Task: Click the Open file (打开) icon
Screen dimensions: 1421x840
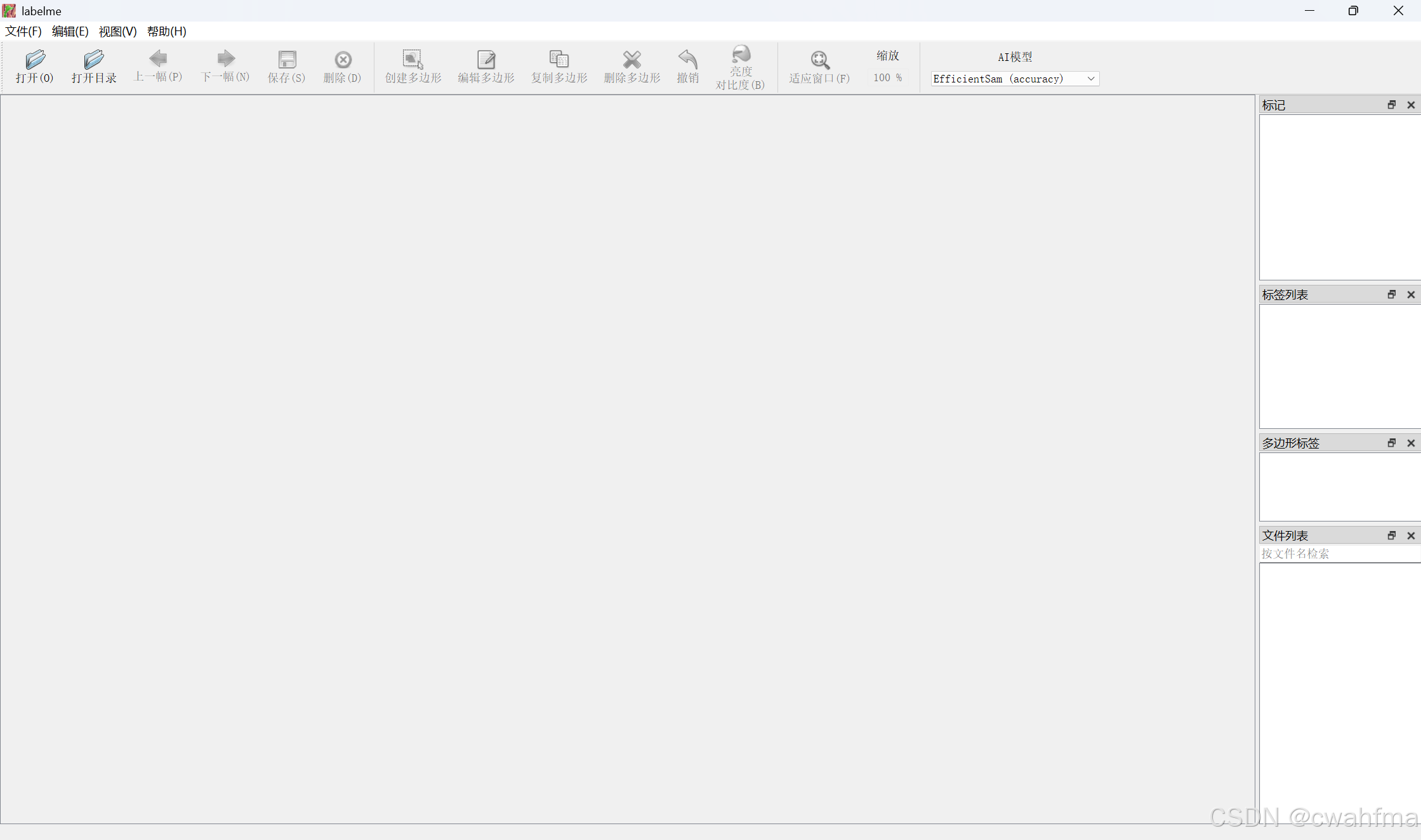Action: (x=35, y=60)
